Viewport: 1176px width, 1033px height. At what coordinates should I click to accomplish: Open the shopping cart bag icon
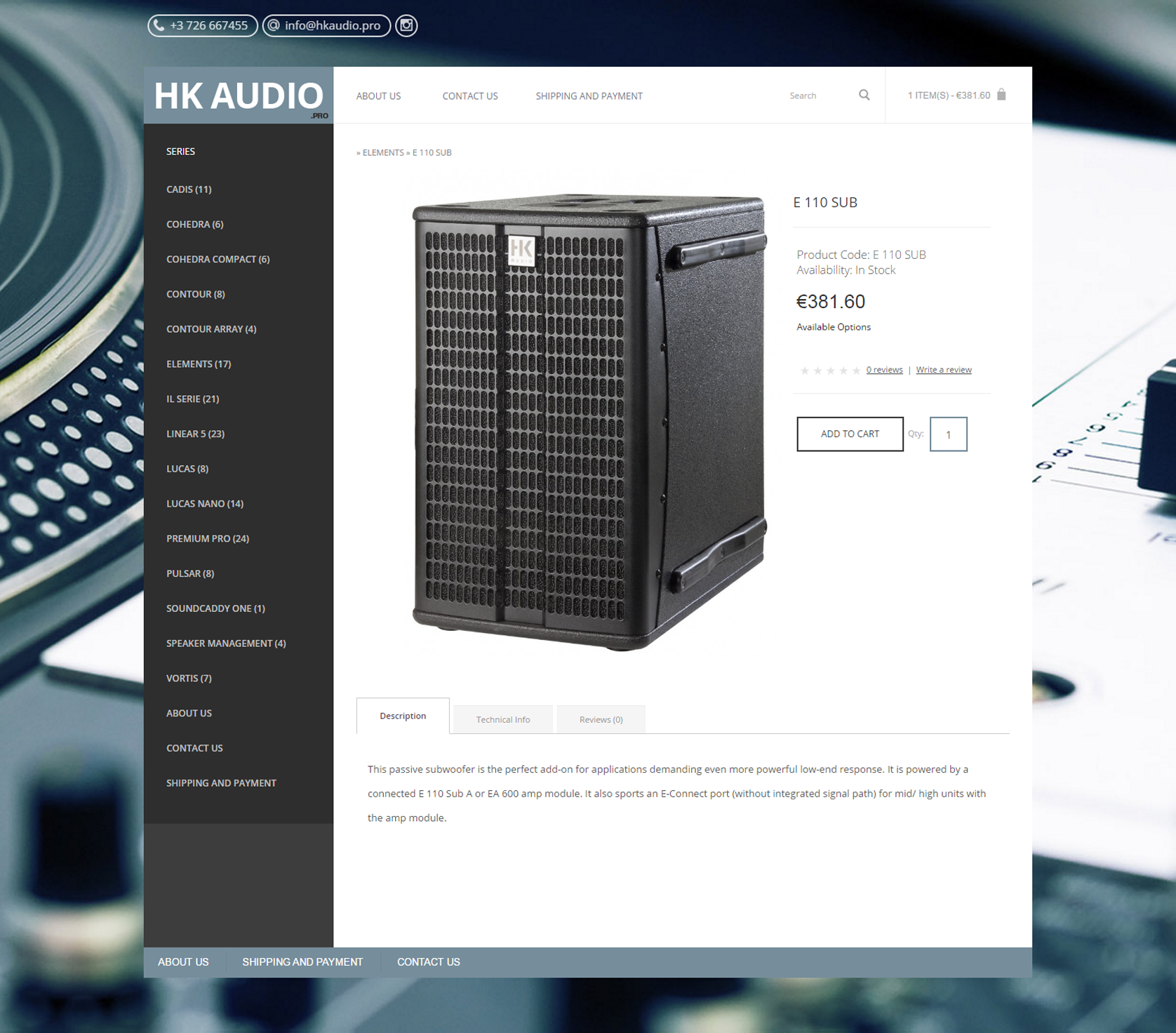tap(1001, 95)
